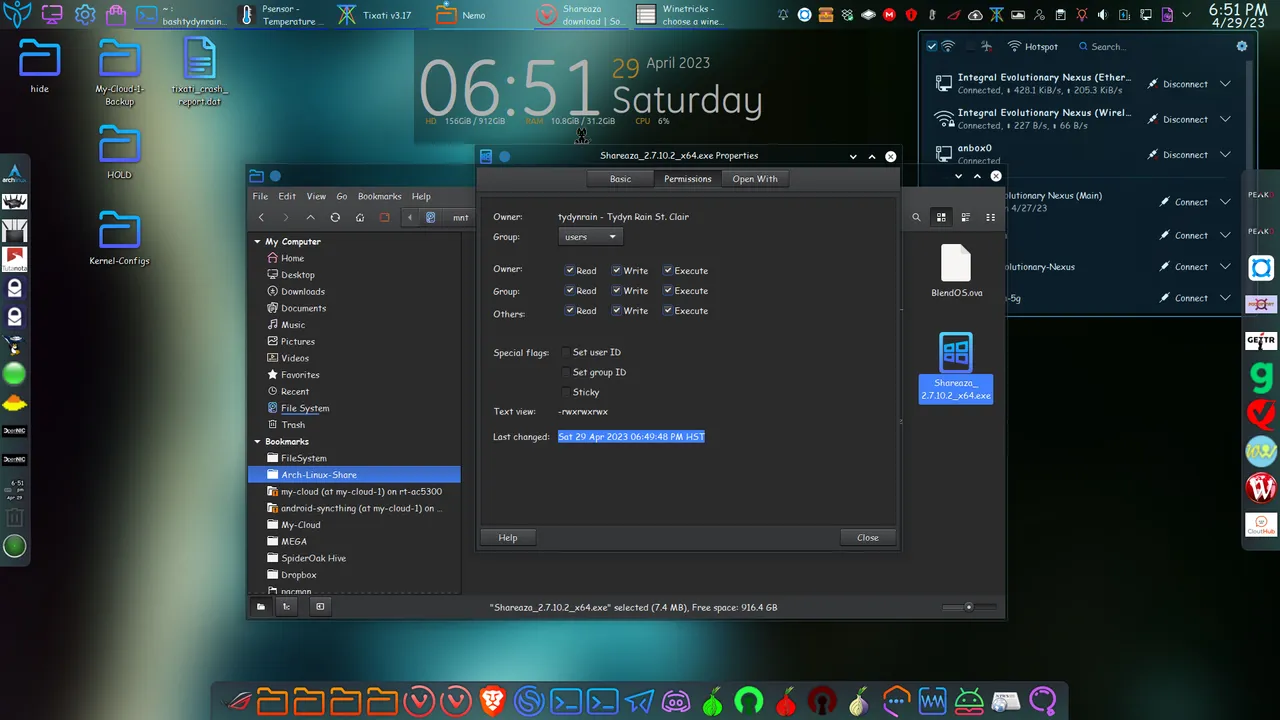The height and width of the screenshot is (720, 1280).
Task: Click the Help button in Properties dialog
Action: coord(508,538)
